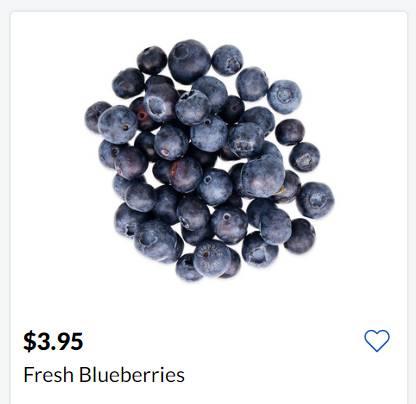416x404 pixels.
Task: Mark this product as liked
Action: (377, 341)
